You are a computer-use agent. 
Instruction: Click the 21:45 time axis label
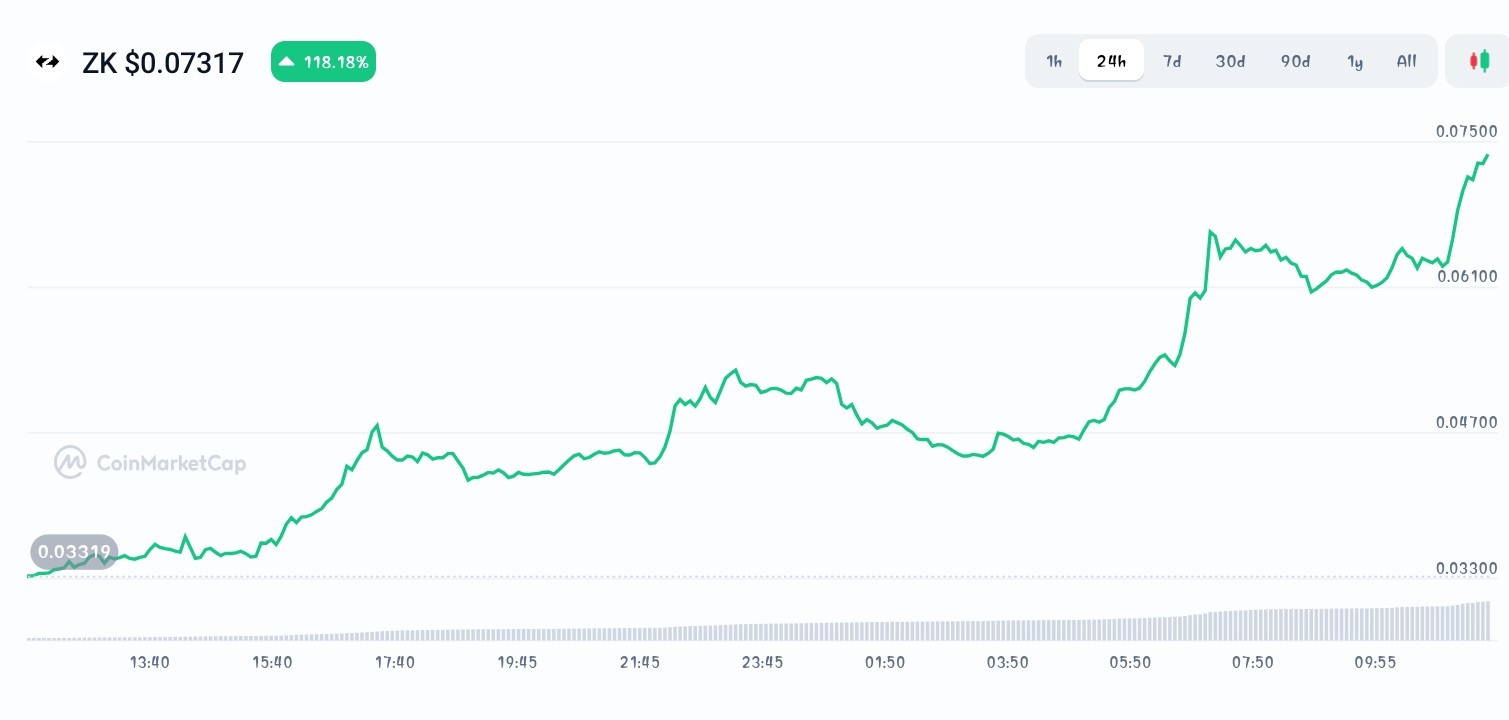click(639, 662)
